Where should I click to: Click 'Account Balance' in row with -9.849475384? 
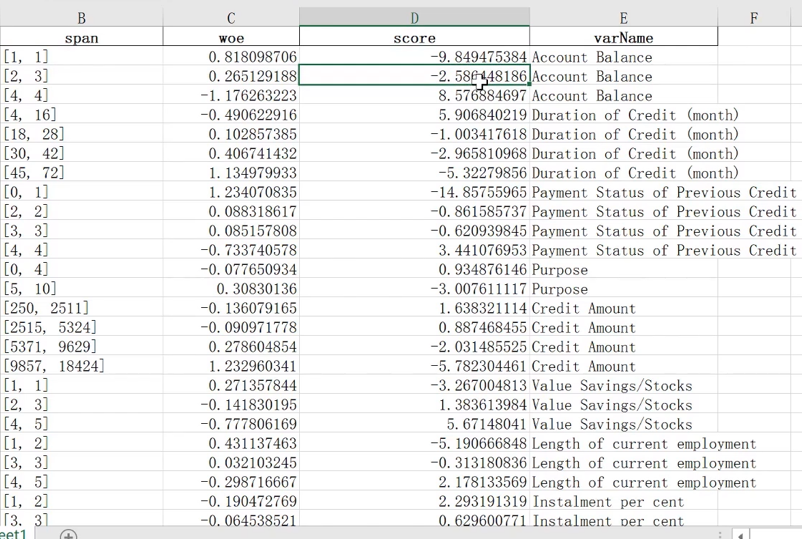tap(592, 57)
